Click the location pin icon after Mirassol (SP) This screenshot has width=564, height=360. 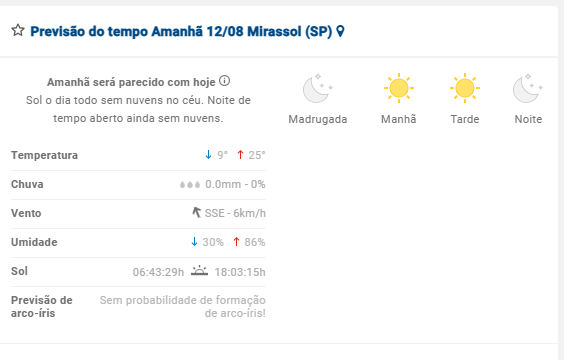tap(340, 31)
